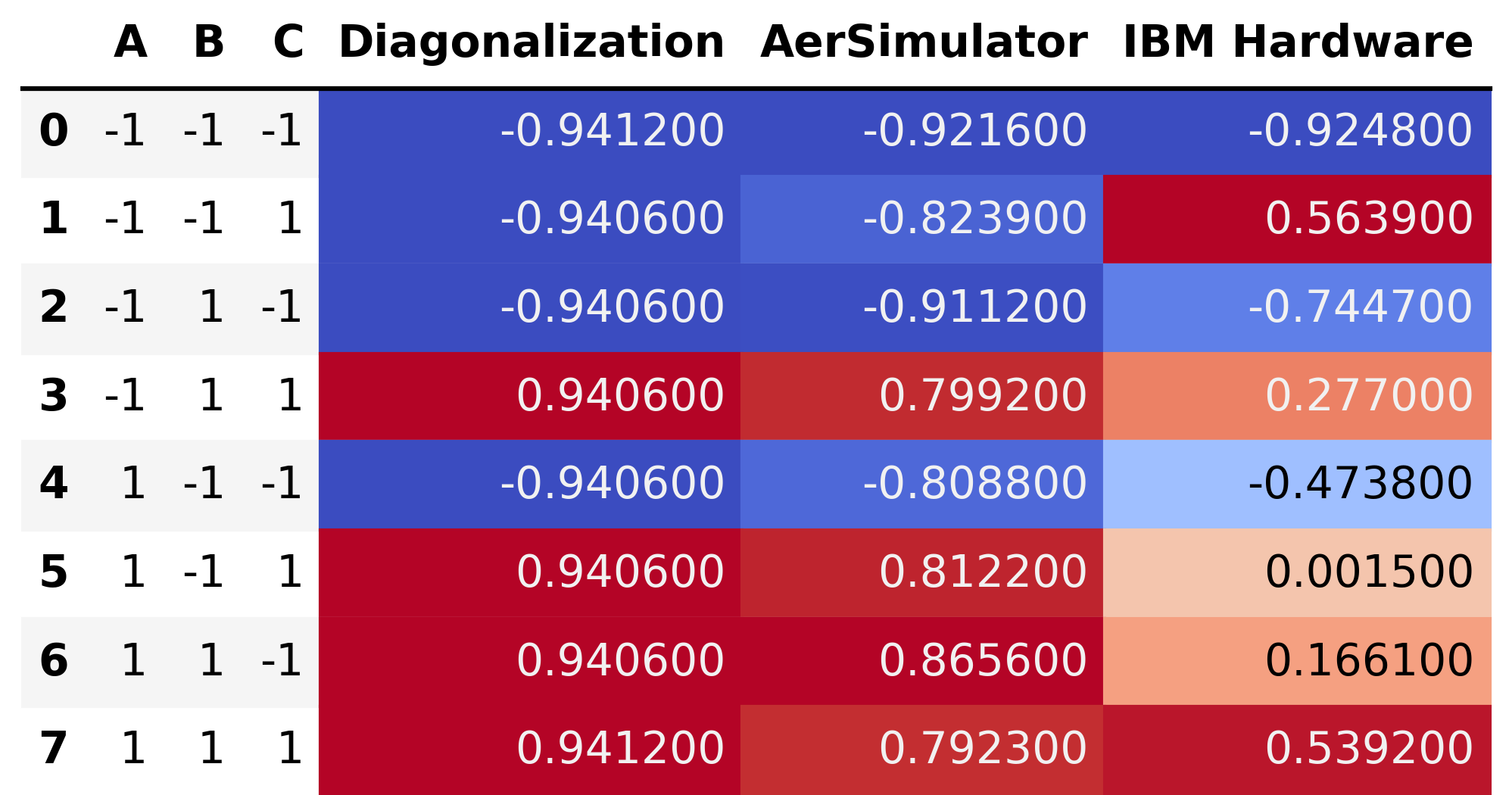Select the cell showing 0.539200

[x=1297, y=749]
